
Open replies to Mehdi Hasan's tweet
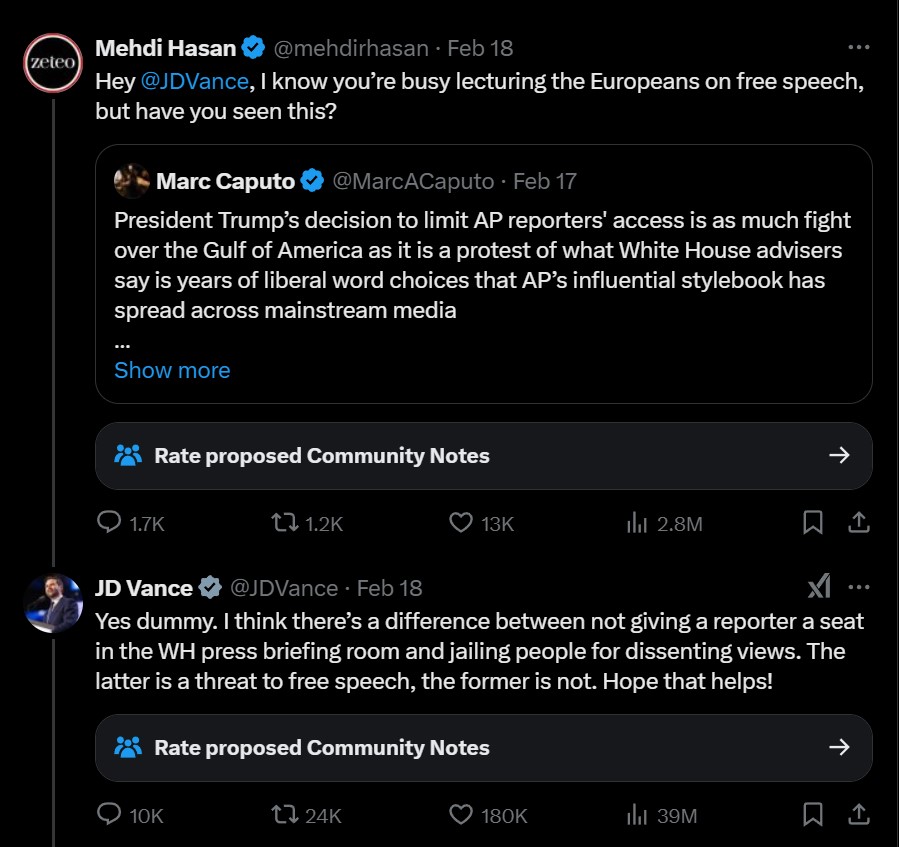108,522
